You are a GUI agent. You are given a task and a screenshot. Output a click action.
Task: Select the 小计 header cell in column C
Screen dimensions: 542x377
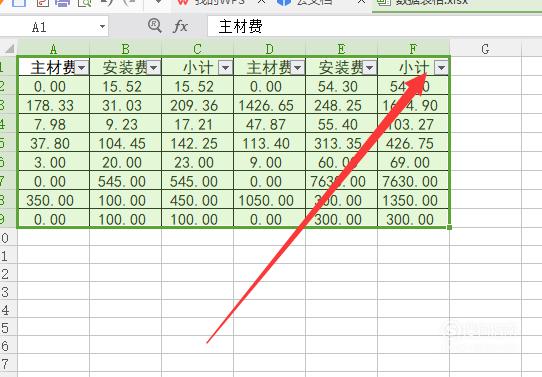pos(197,67)
